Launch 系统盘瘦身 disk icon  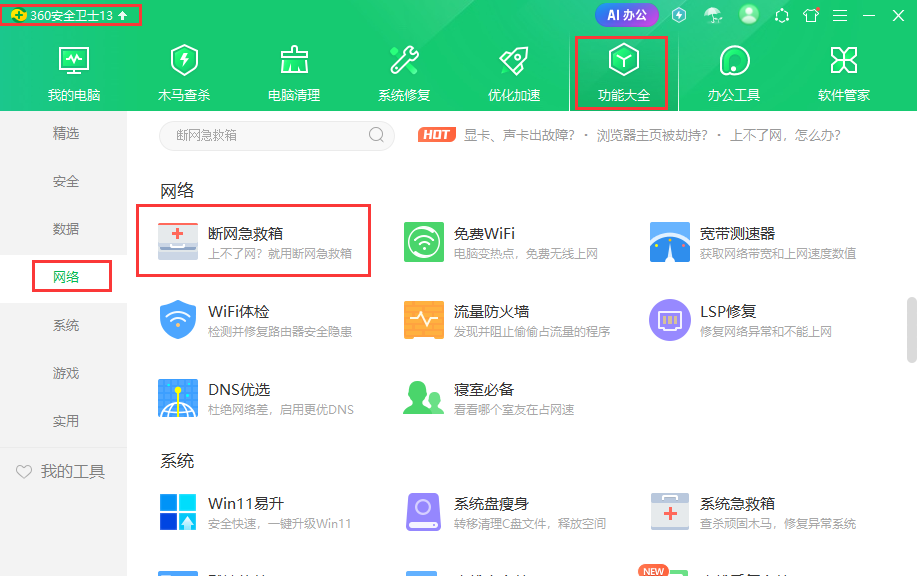(x=423, y=512)
